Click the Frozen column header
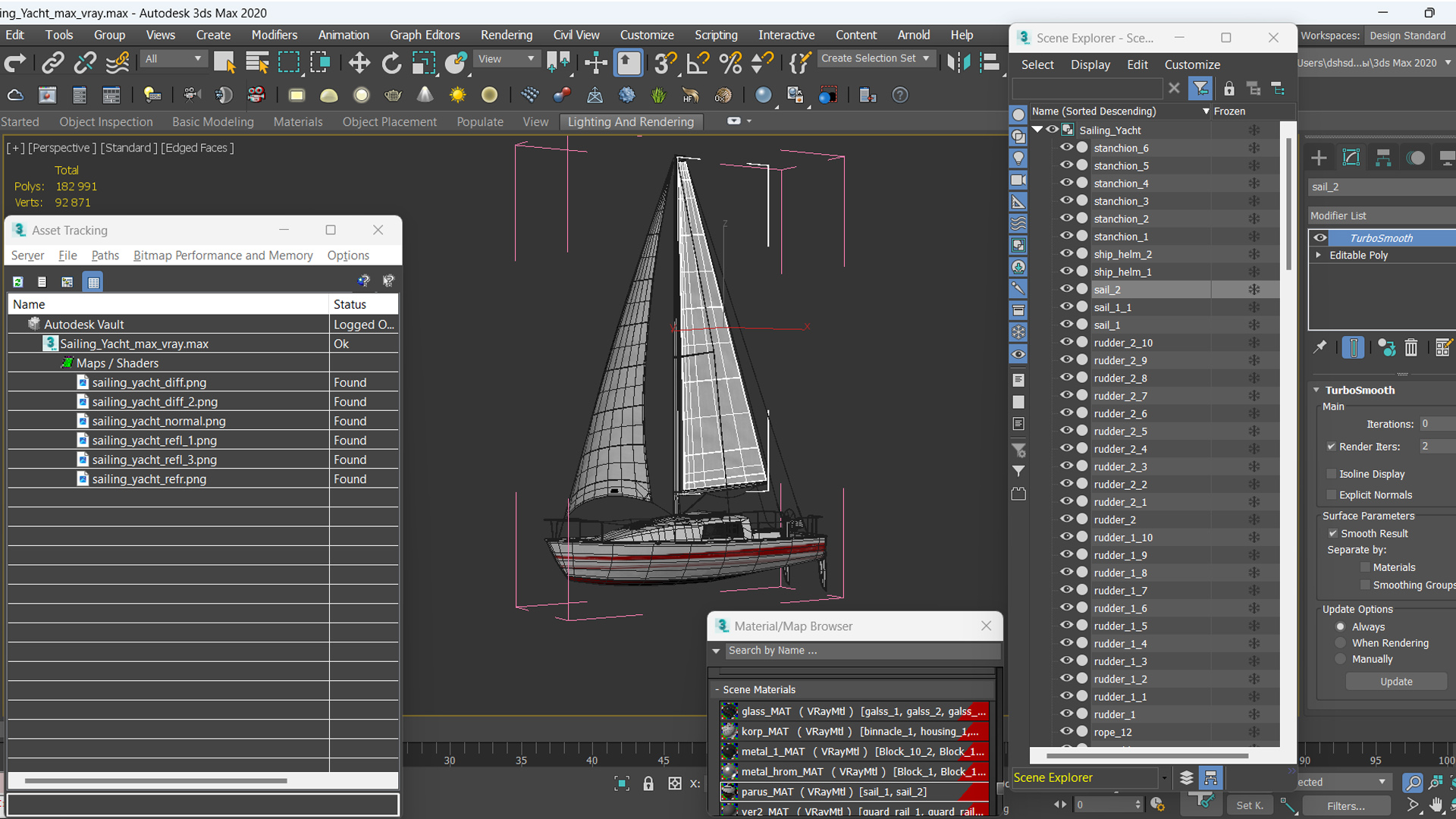 (1229, 111)
